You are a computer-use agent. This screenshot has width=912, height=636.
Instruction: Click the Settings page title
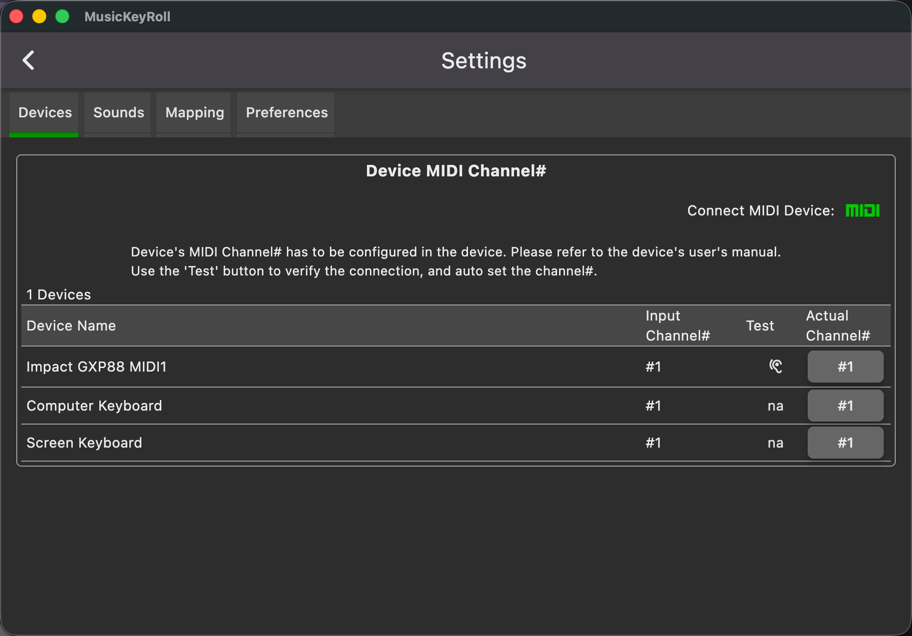[x=483, y=61]
